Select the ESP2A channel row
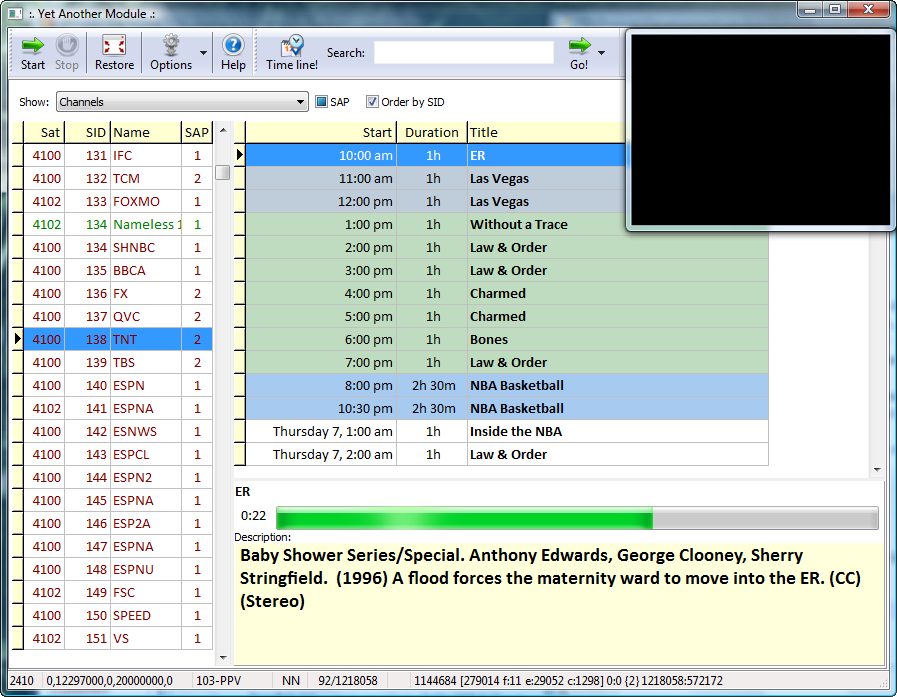The image size is (897, 697). point(118,523)
